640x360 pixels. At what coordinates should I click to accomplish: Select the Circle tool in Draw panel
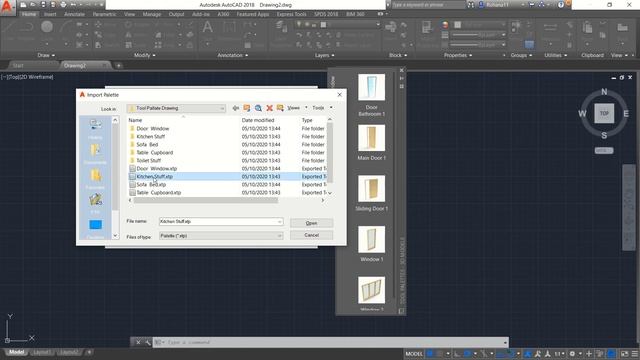click(x=47, y=27)
